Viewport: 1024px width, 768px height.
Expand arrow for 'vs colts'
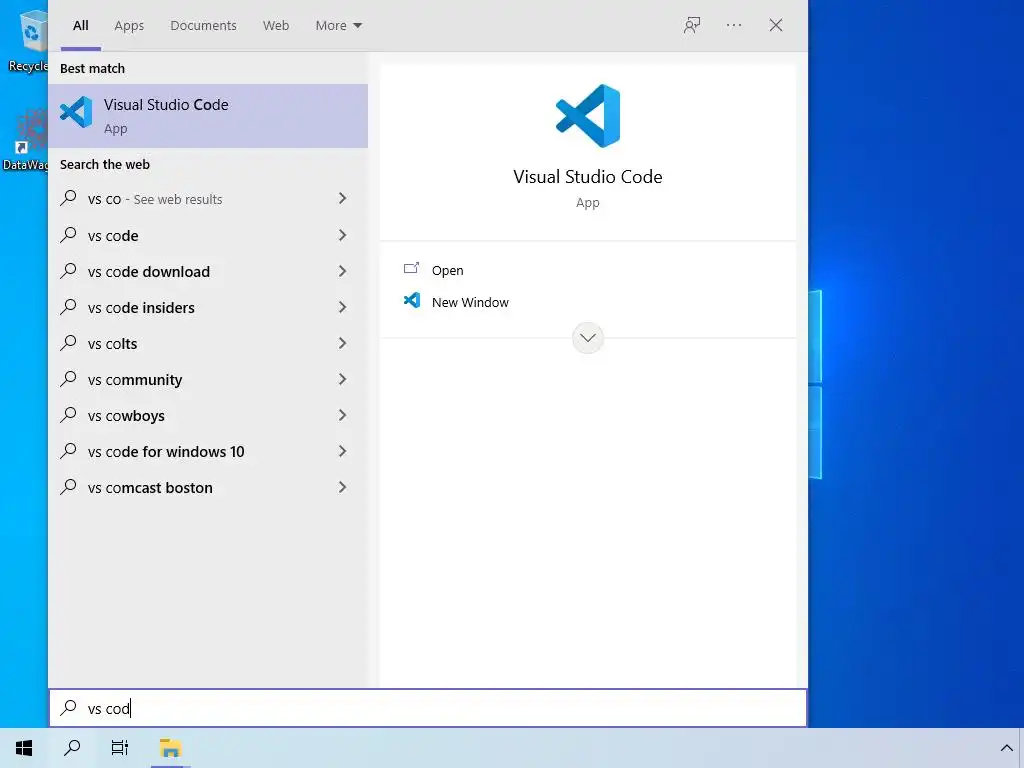click(342, 343)
